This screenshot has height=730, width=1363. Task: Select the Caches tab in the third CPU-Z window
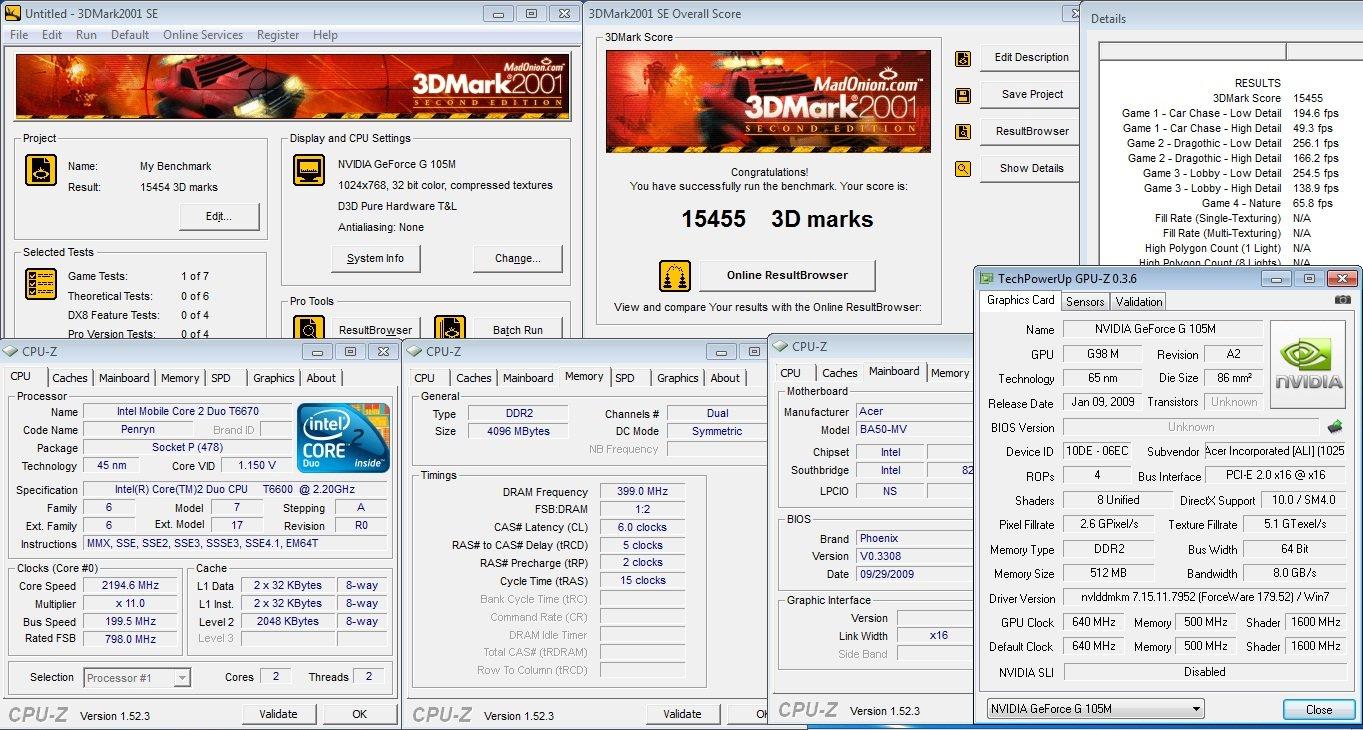pyautogui.click(x=840, y=373)
